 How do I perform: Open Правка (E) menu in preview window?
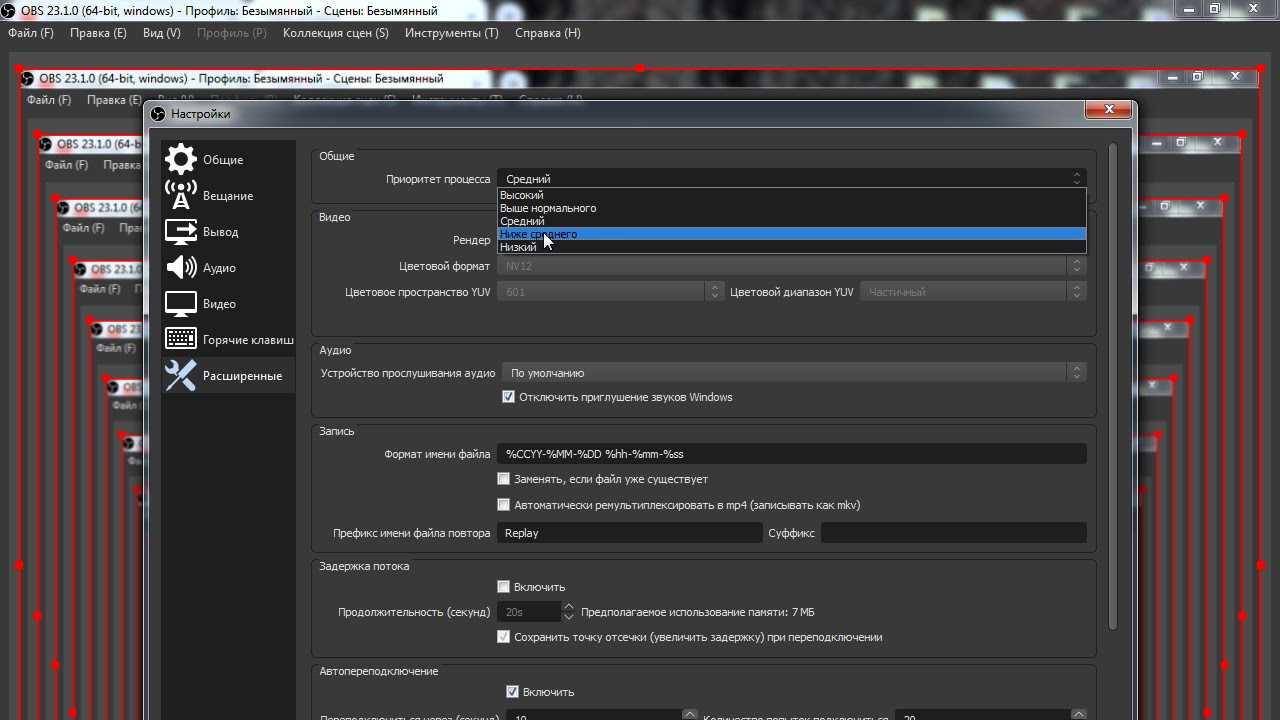(113, 100)
